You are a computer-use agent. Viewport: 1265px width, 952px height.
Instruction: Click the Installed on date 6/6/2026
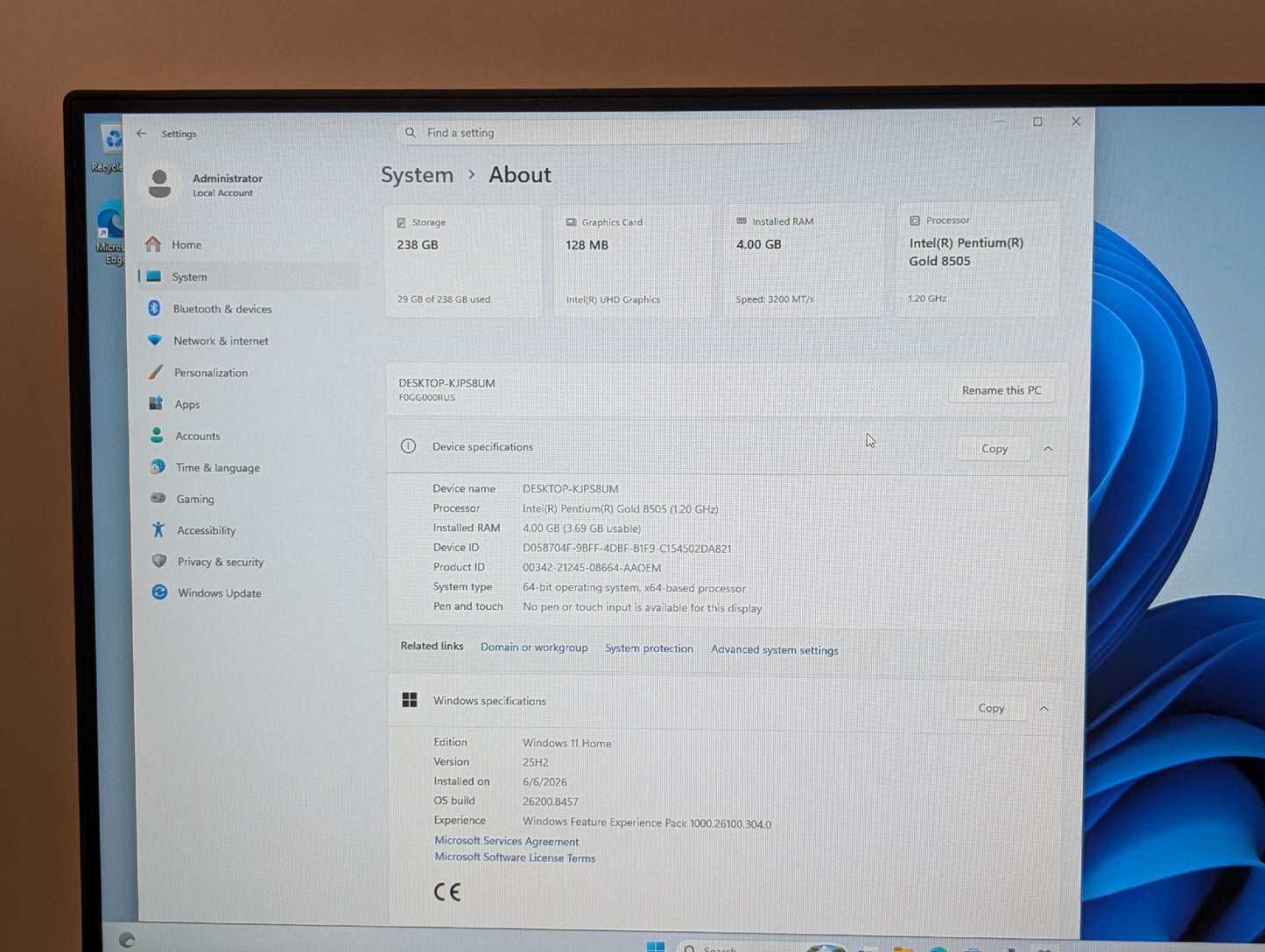[545, 782]
